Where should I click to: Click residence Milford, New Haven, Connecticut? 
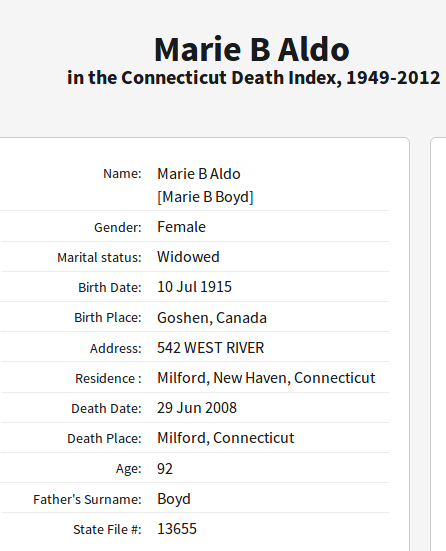click(x=266, y=378)
